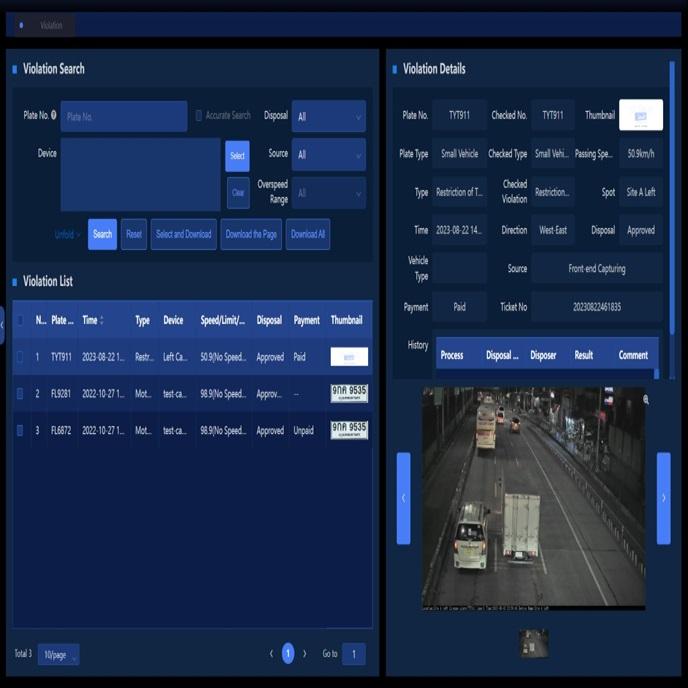Switch to the Violation tab
The image size is (688, 688).
(x=45, y=25)
